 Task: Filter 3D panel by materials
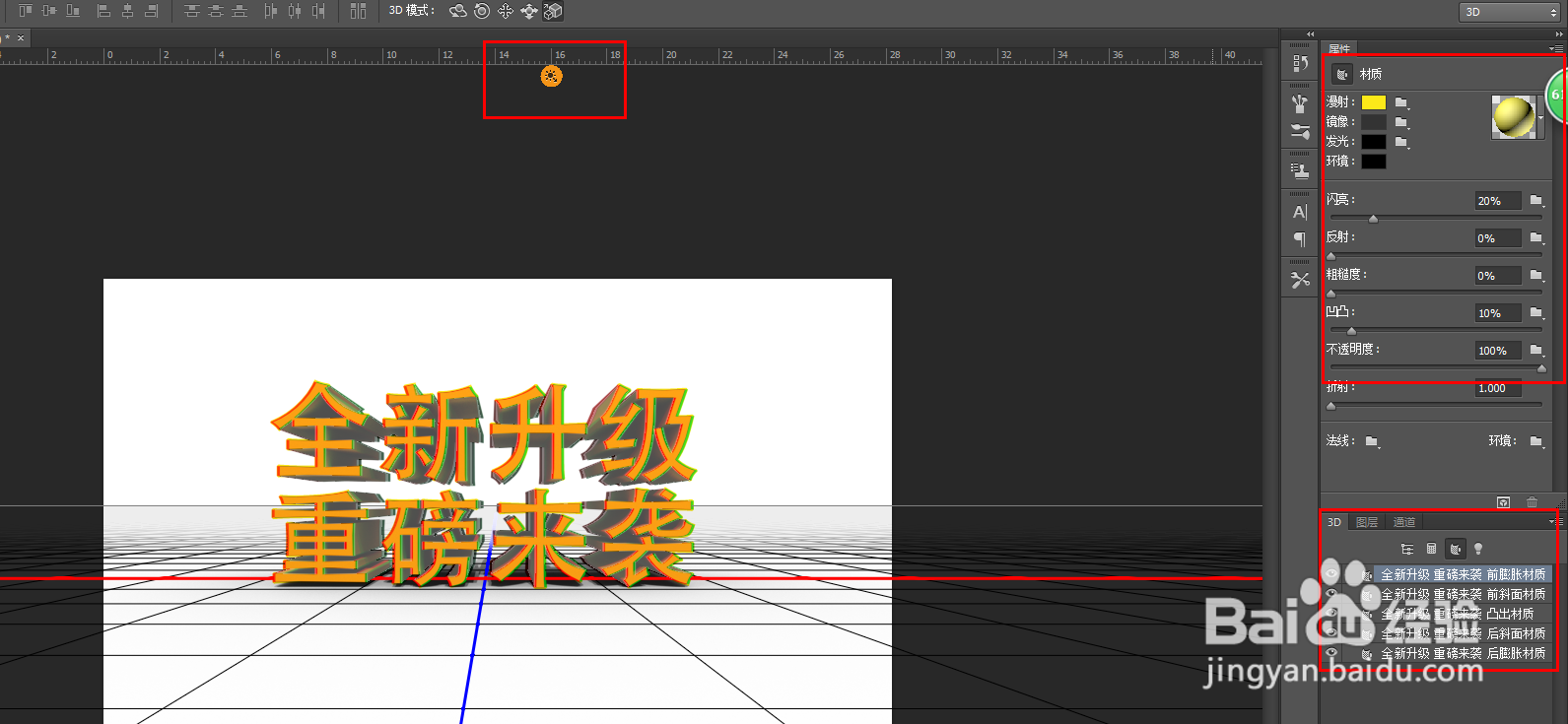[x=1456, y=549]
